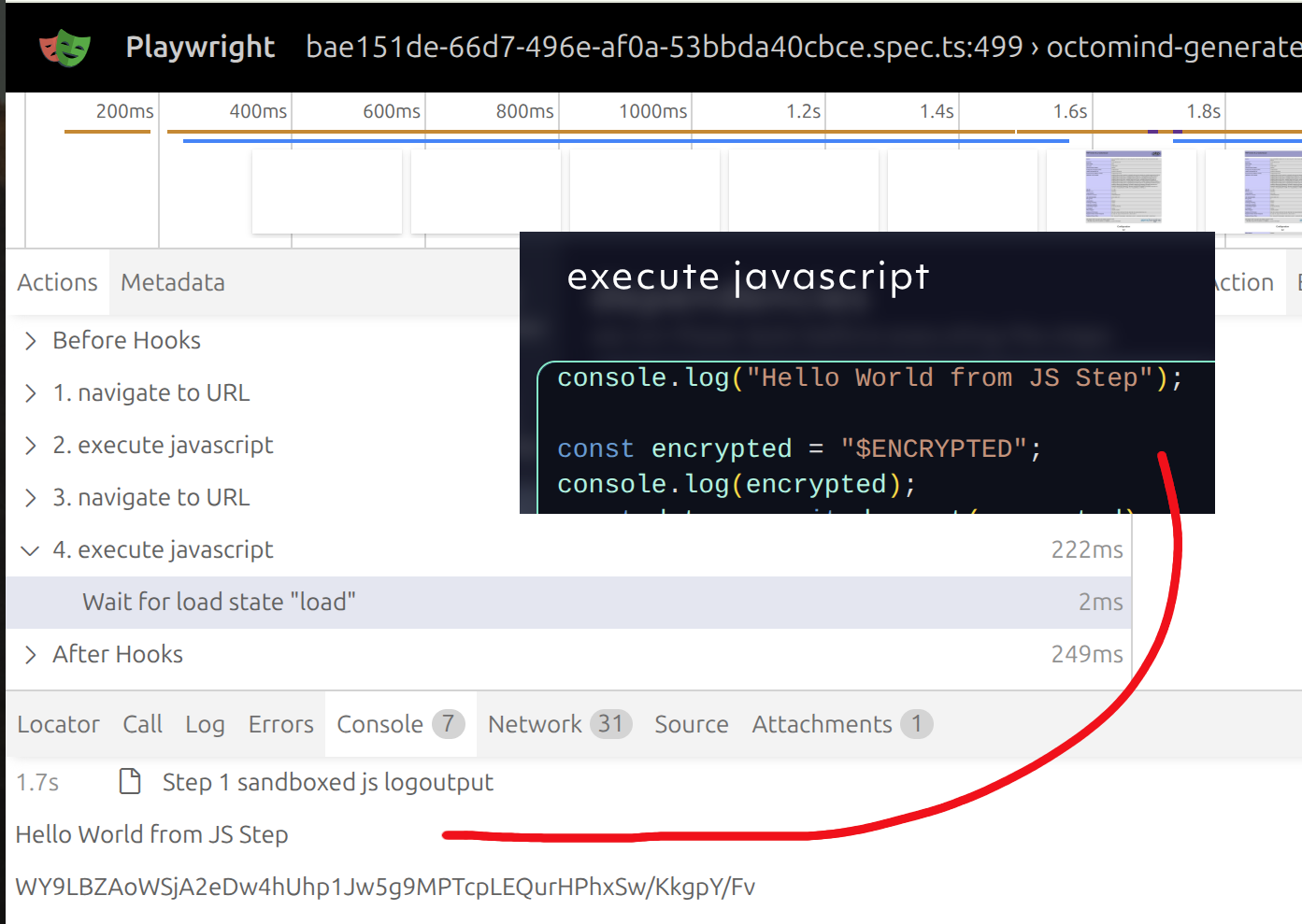The height and width of the screenshot is (924, 1302).
Task: Open the Source tab
Action: (691, 724)
